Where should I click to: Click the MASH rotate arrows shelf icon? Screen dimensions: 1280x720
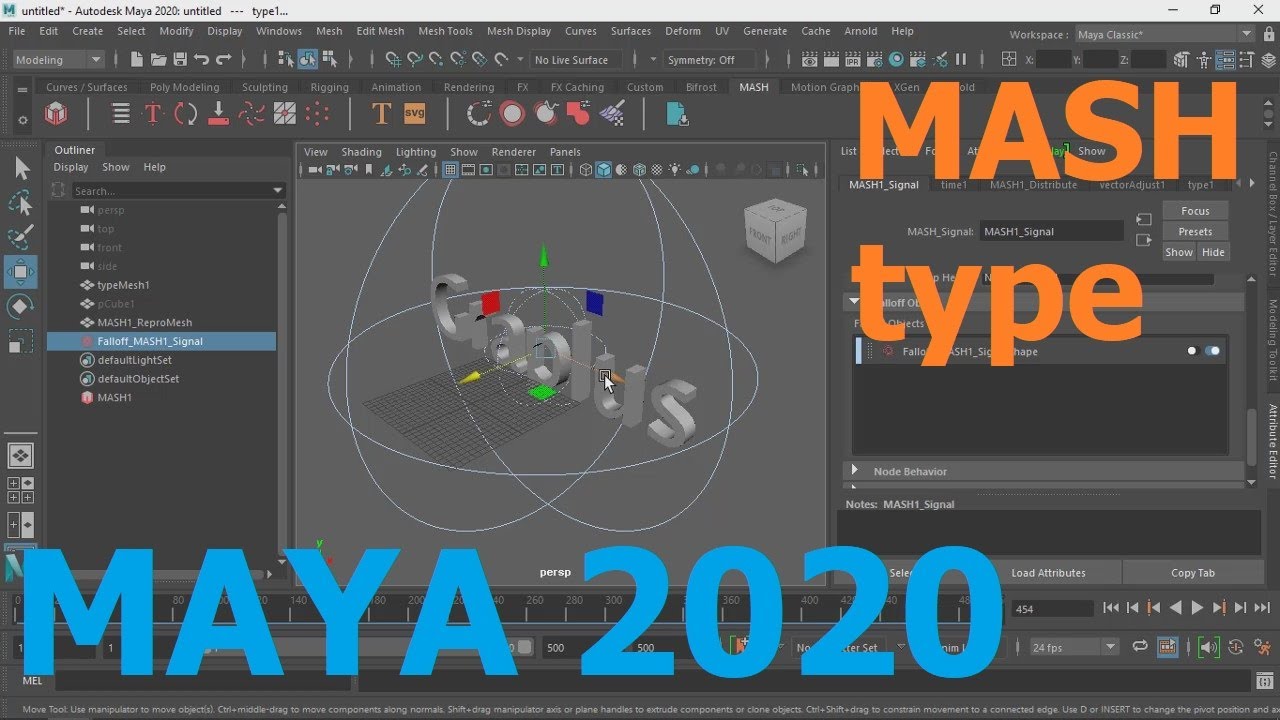click(186, 114)
